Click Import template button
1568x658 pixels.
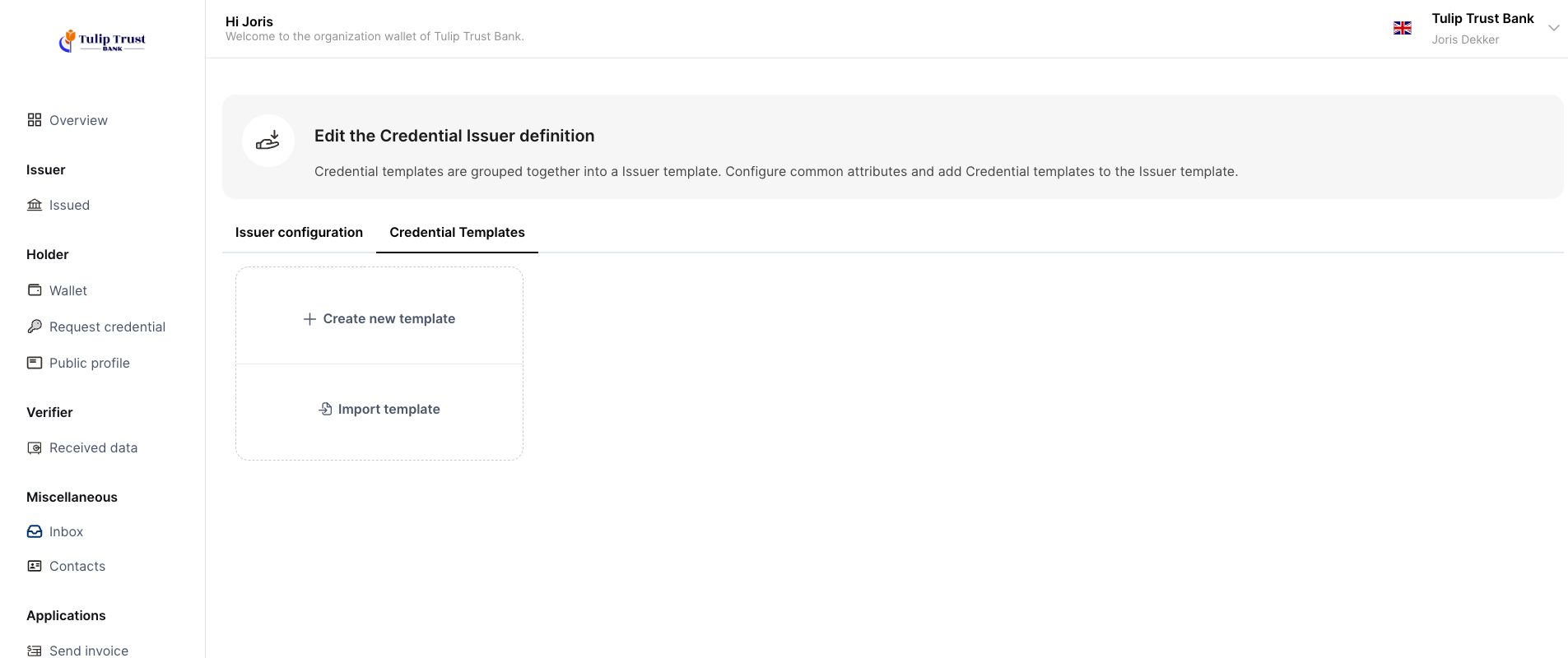(x=379, y=409)
